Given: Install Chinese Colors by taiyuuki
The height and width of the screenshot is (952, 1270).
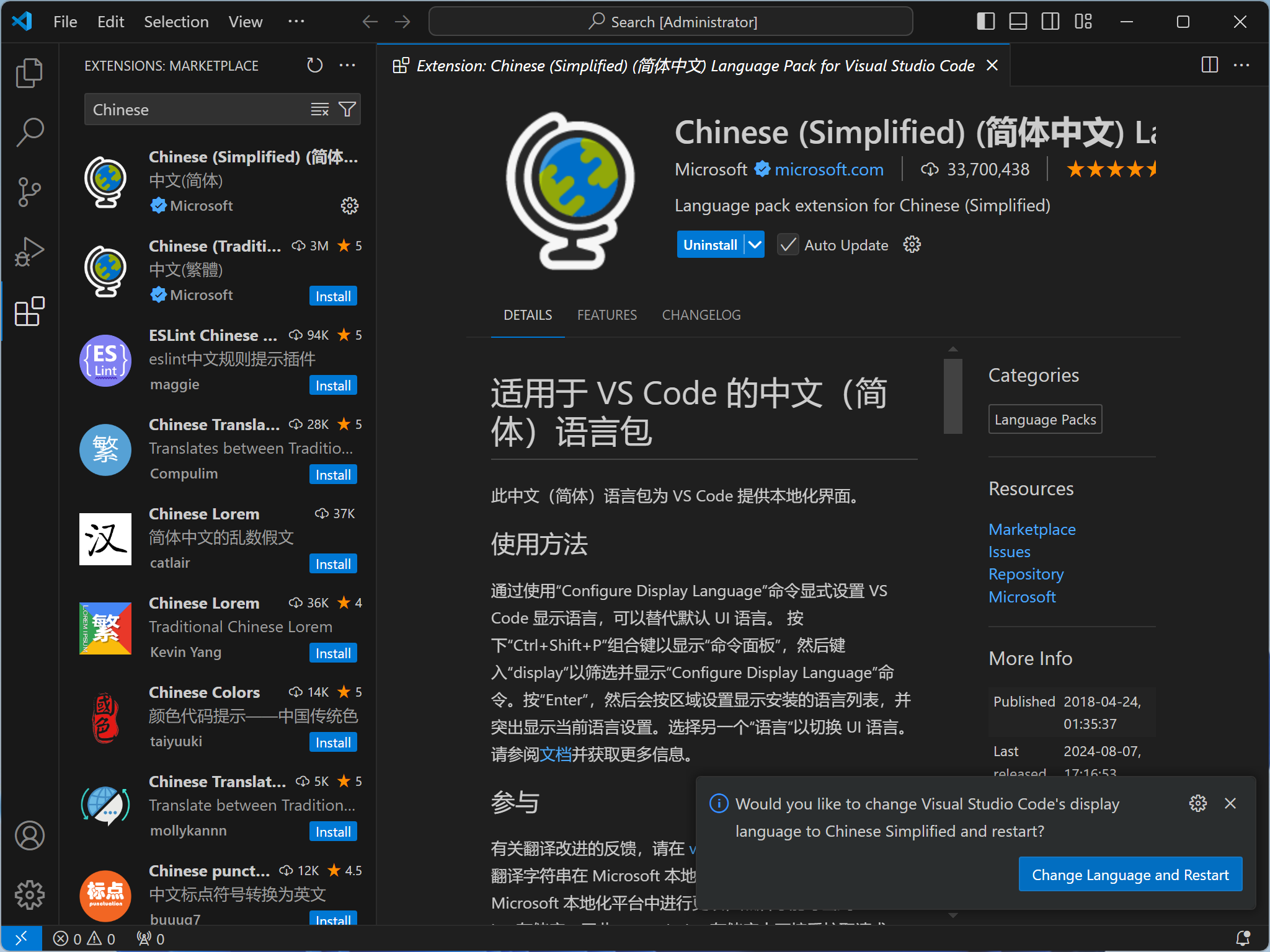Looking at the screenshot, I should click(333, 743).
